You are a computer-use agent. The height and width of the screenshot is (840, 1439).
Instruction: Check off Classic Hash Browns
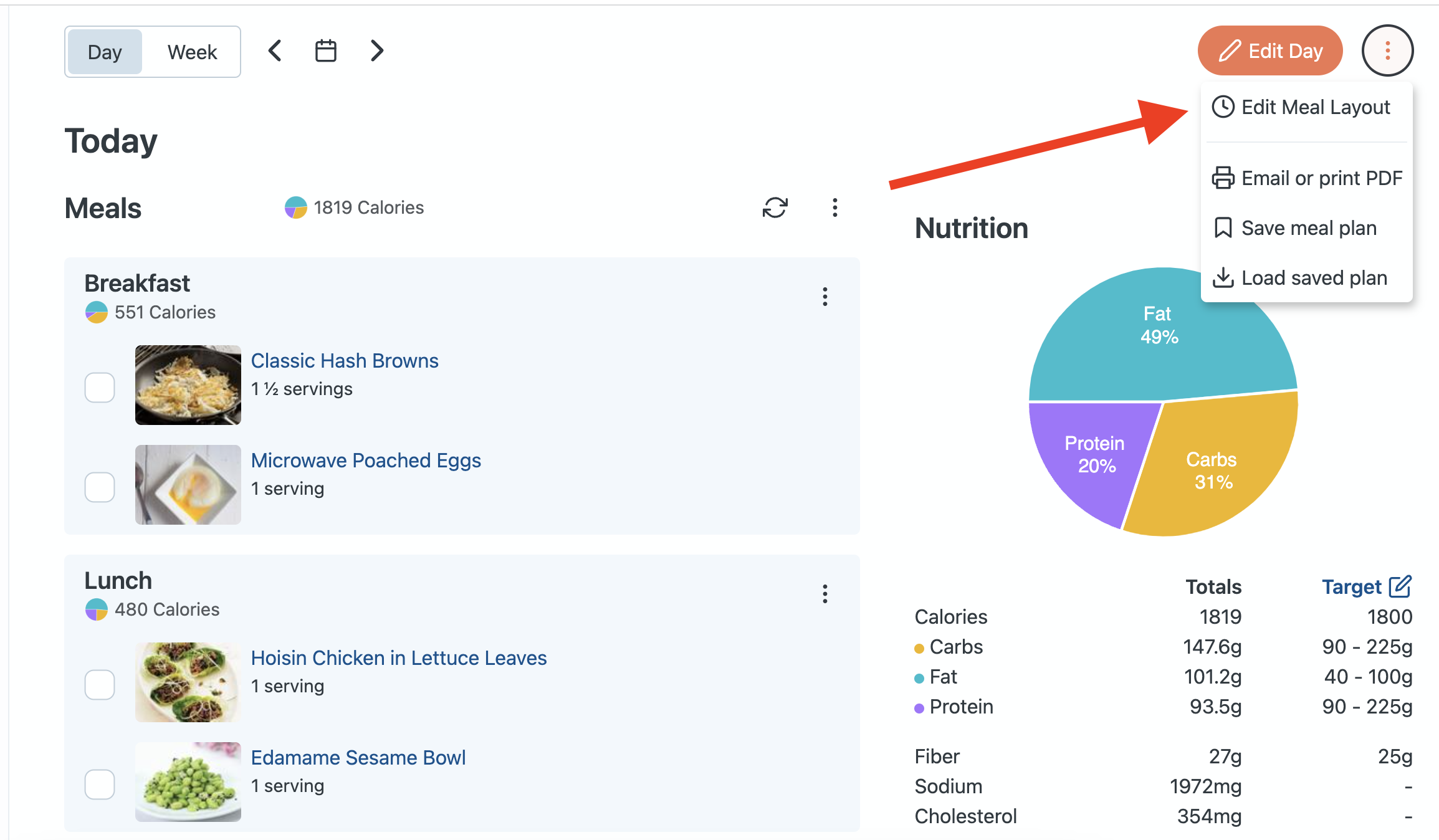point(100,388)
